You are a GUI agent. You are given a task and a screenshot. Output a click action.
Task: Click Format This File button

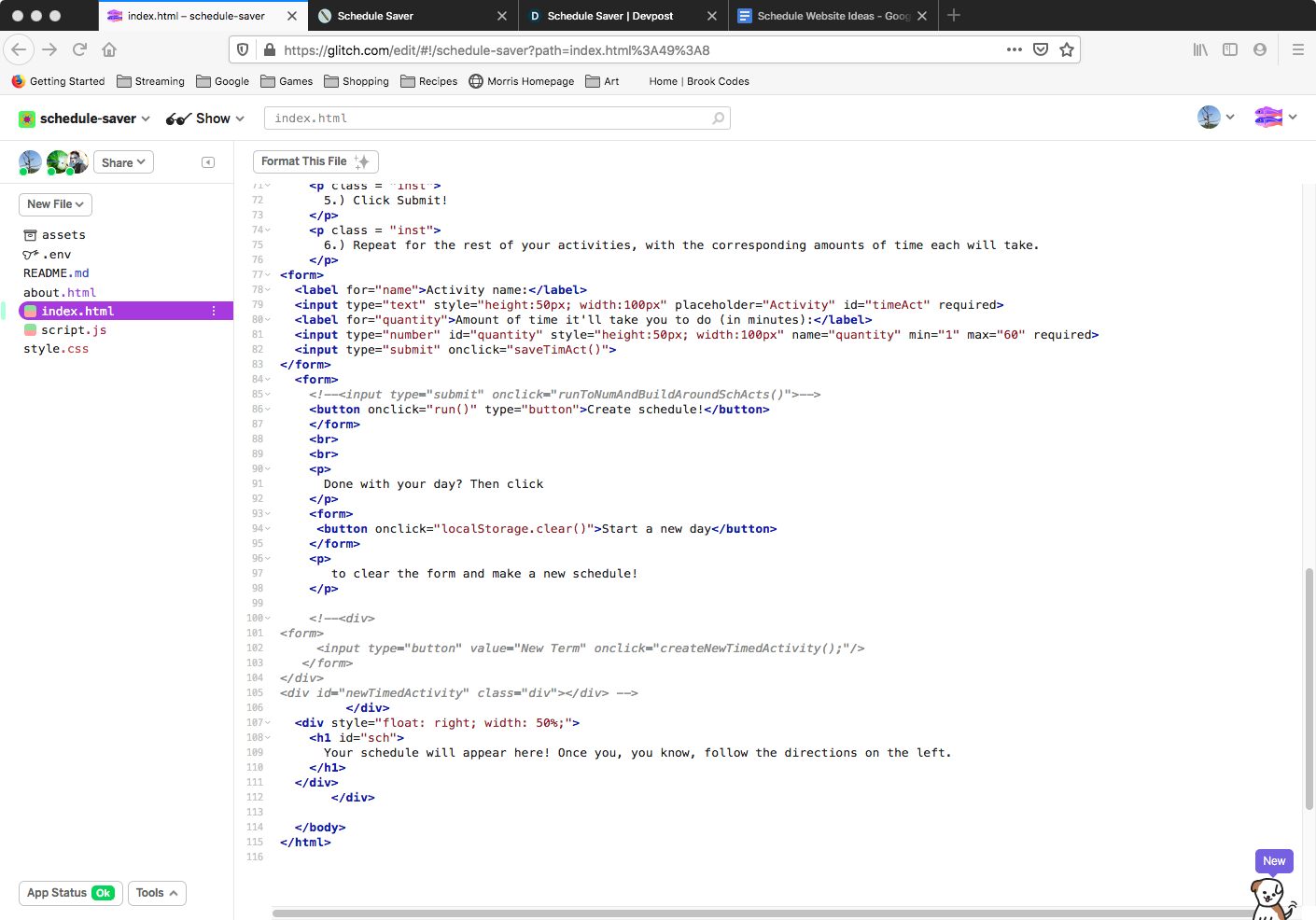[x=315, y=161]
